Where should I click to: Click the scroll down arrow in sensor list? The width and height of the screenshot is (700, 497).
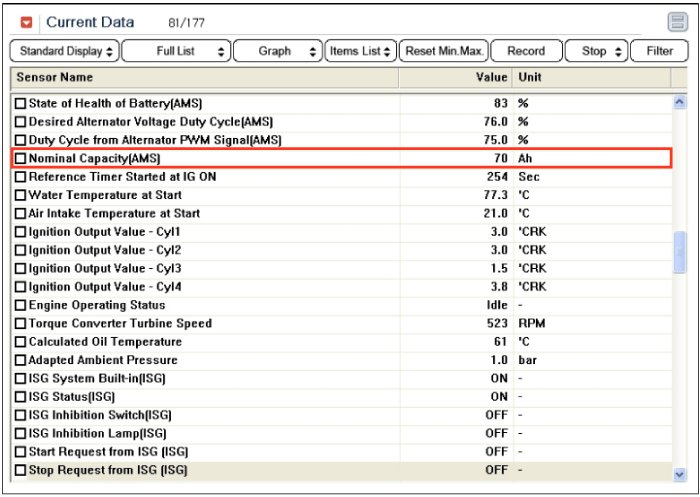pos(680,474)
